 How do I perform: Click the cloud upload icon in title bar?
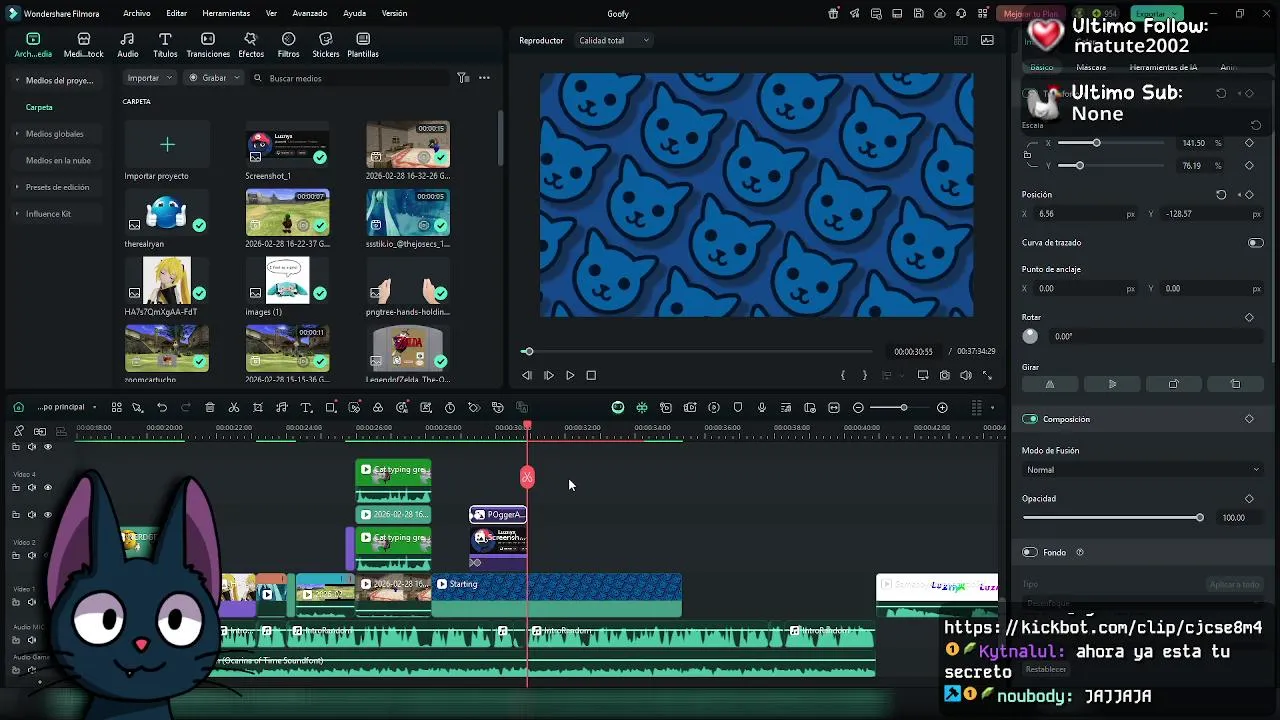click(940, 14)
